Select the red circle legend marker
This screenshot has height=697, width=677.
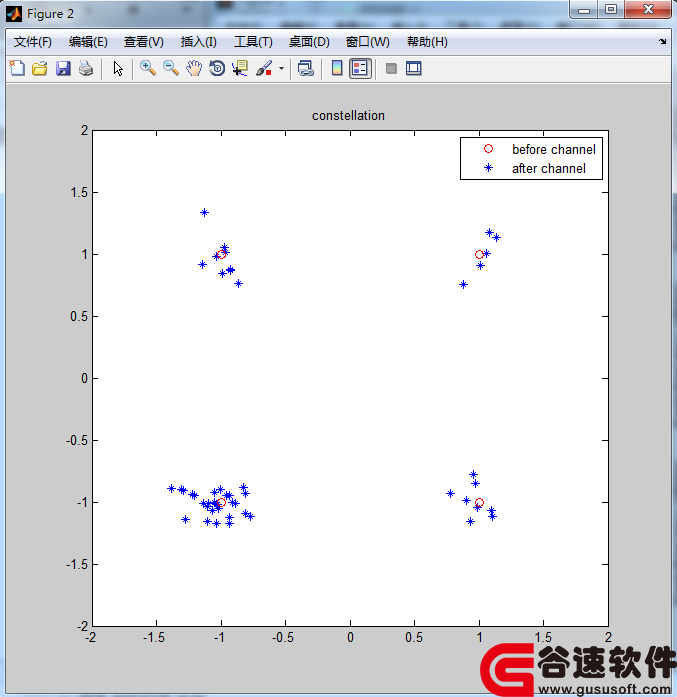point(488,149)
